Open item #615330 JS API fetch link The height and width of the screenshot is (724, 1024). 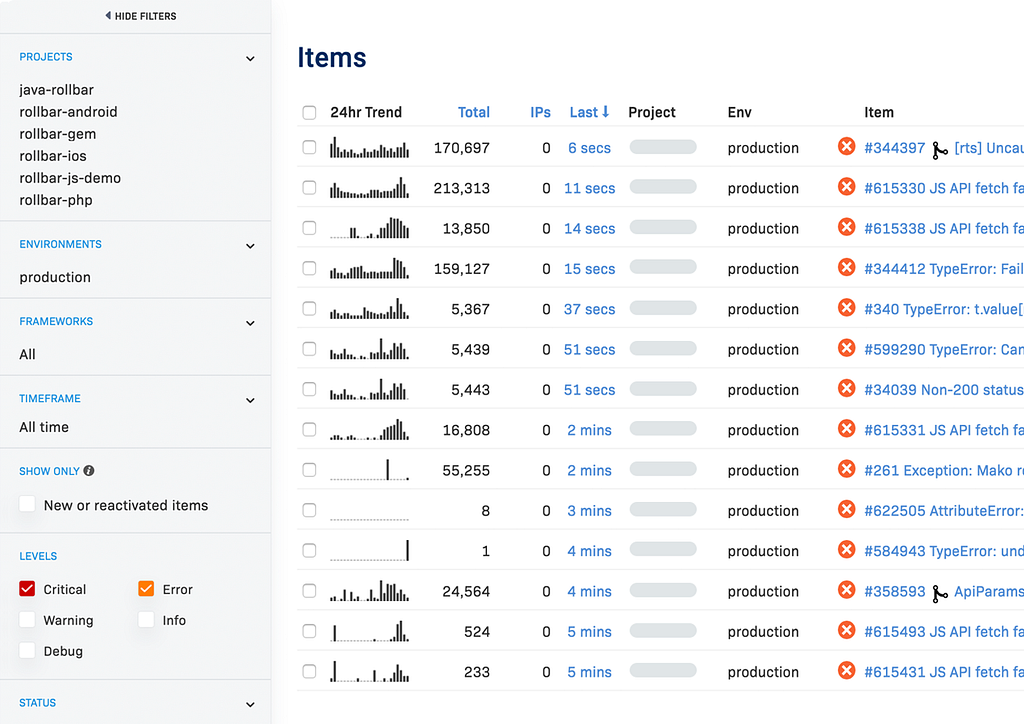pyautogui.click(x=943, y=188)
